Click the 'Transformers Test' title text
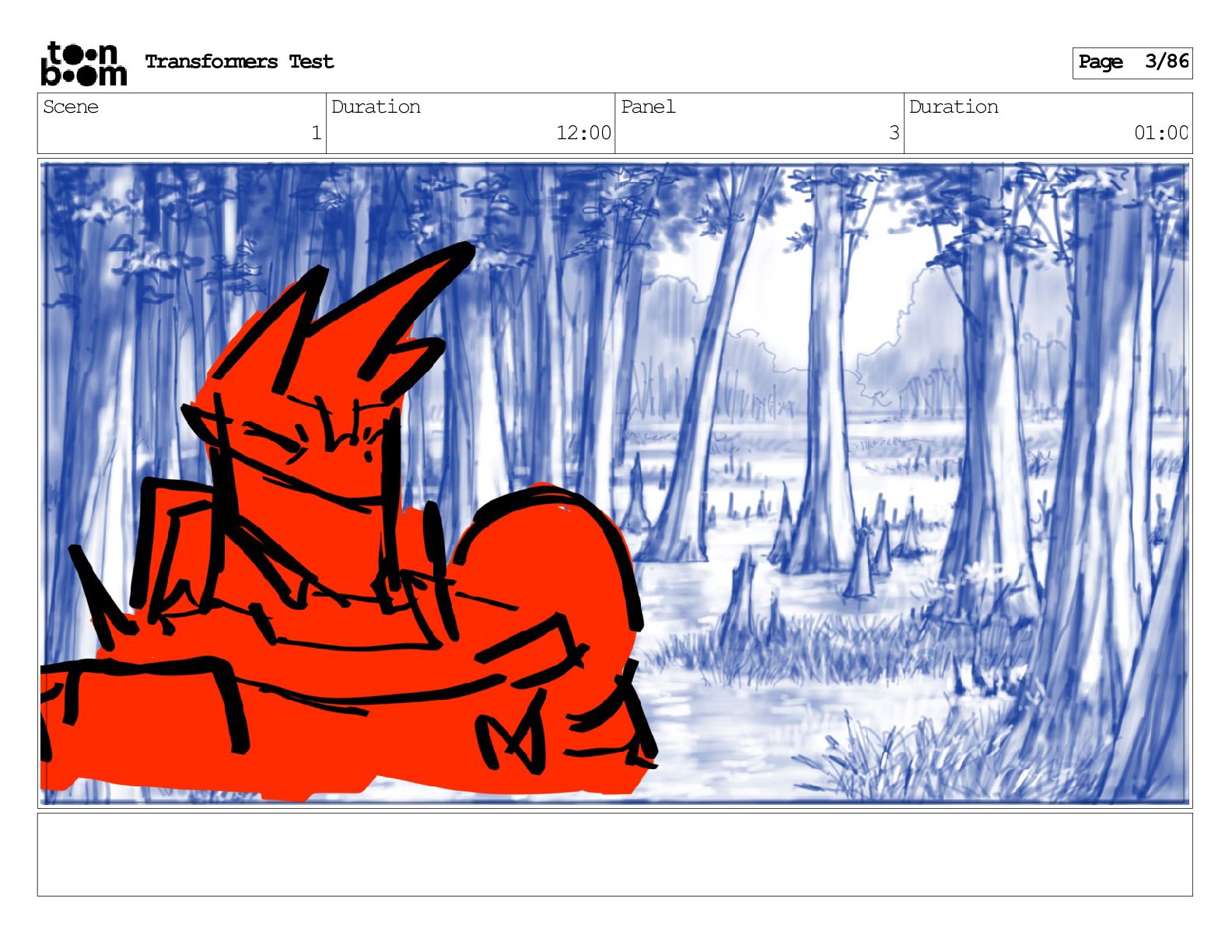 [x=240, y=62]
